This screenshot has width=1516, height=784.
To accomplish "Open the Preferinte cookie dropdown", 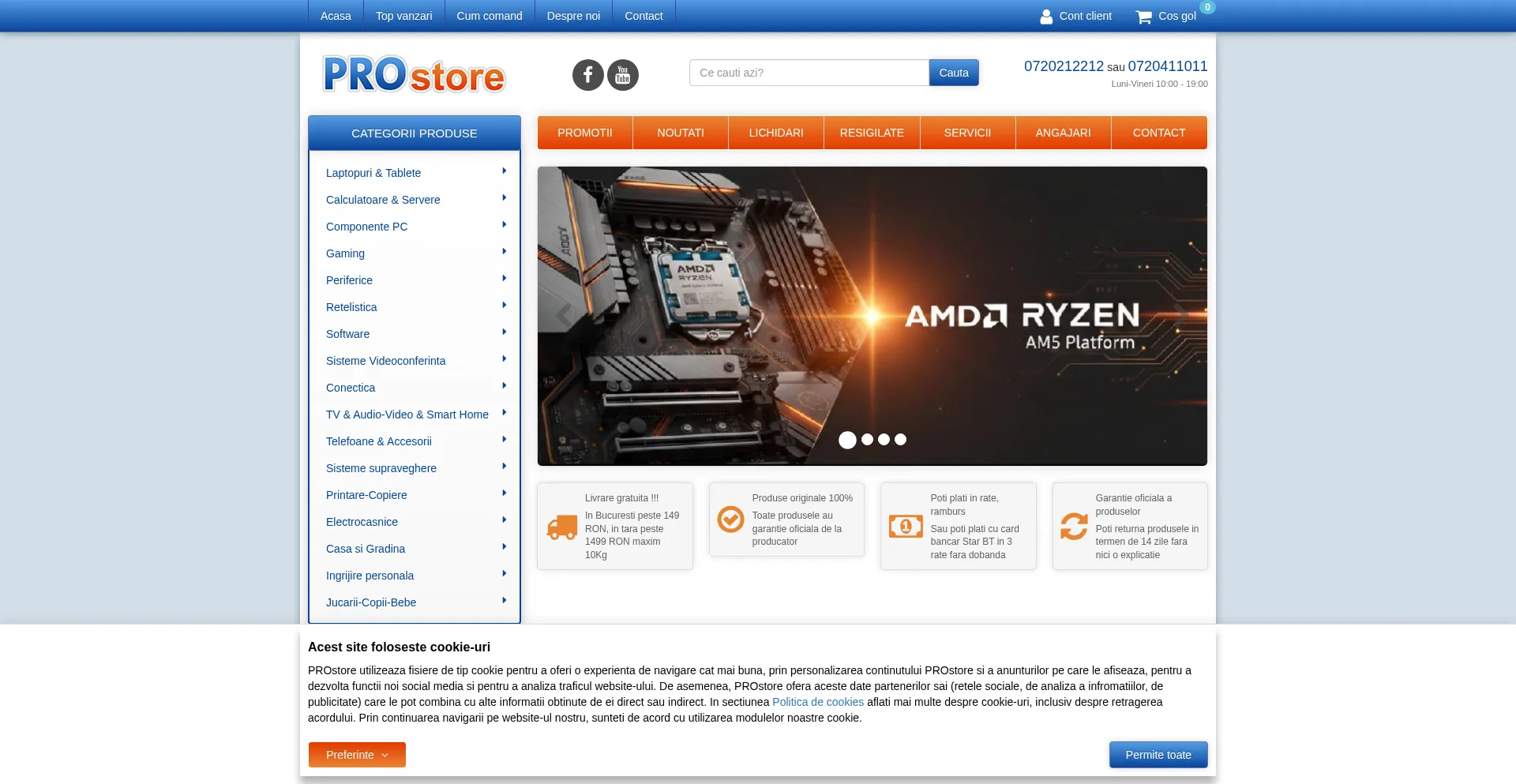I will [x=357, y=755].
